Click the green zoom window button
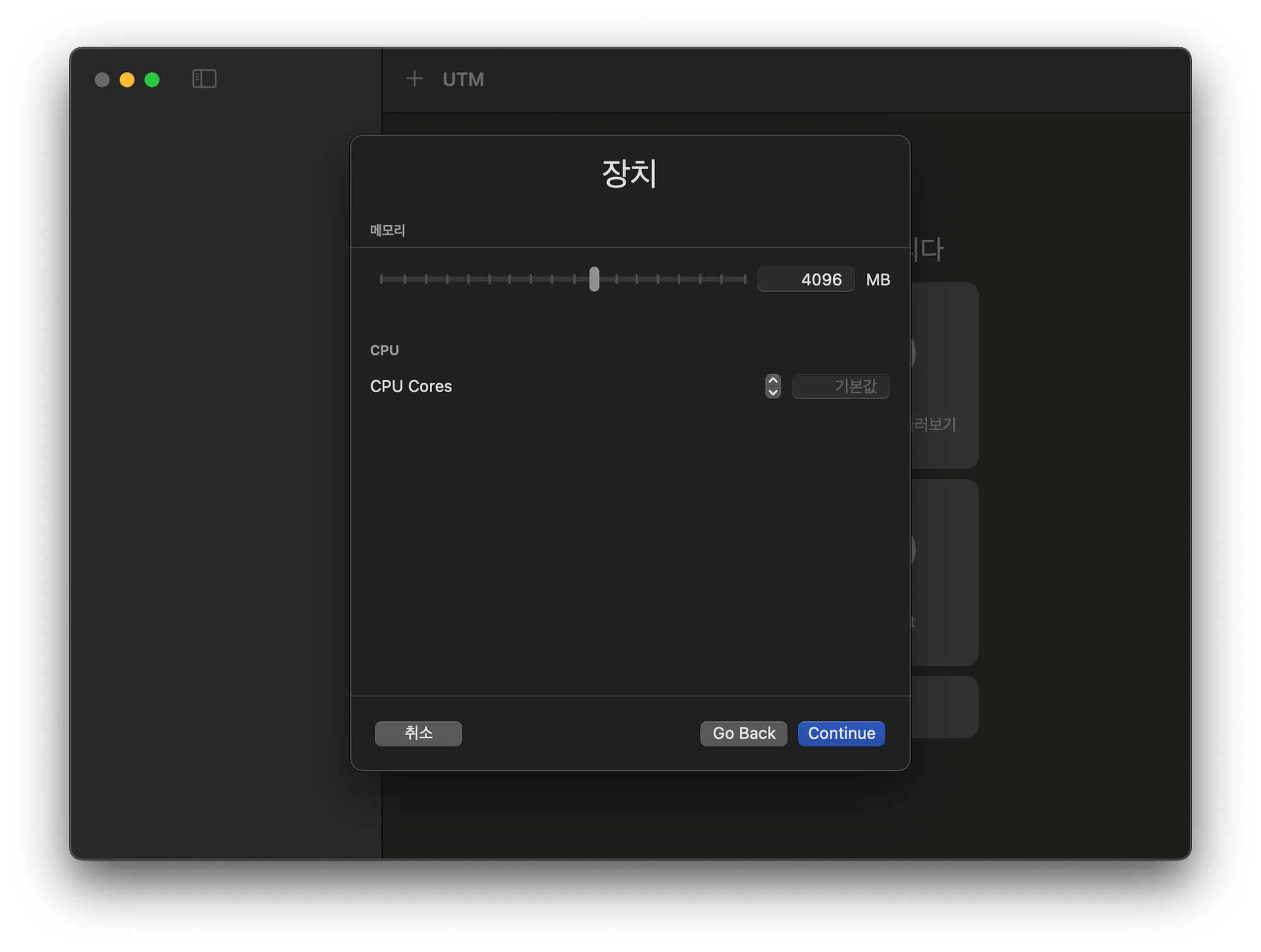 tap(152, 79)
